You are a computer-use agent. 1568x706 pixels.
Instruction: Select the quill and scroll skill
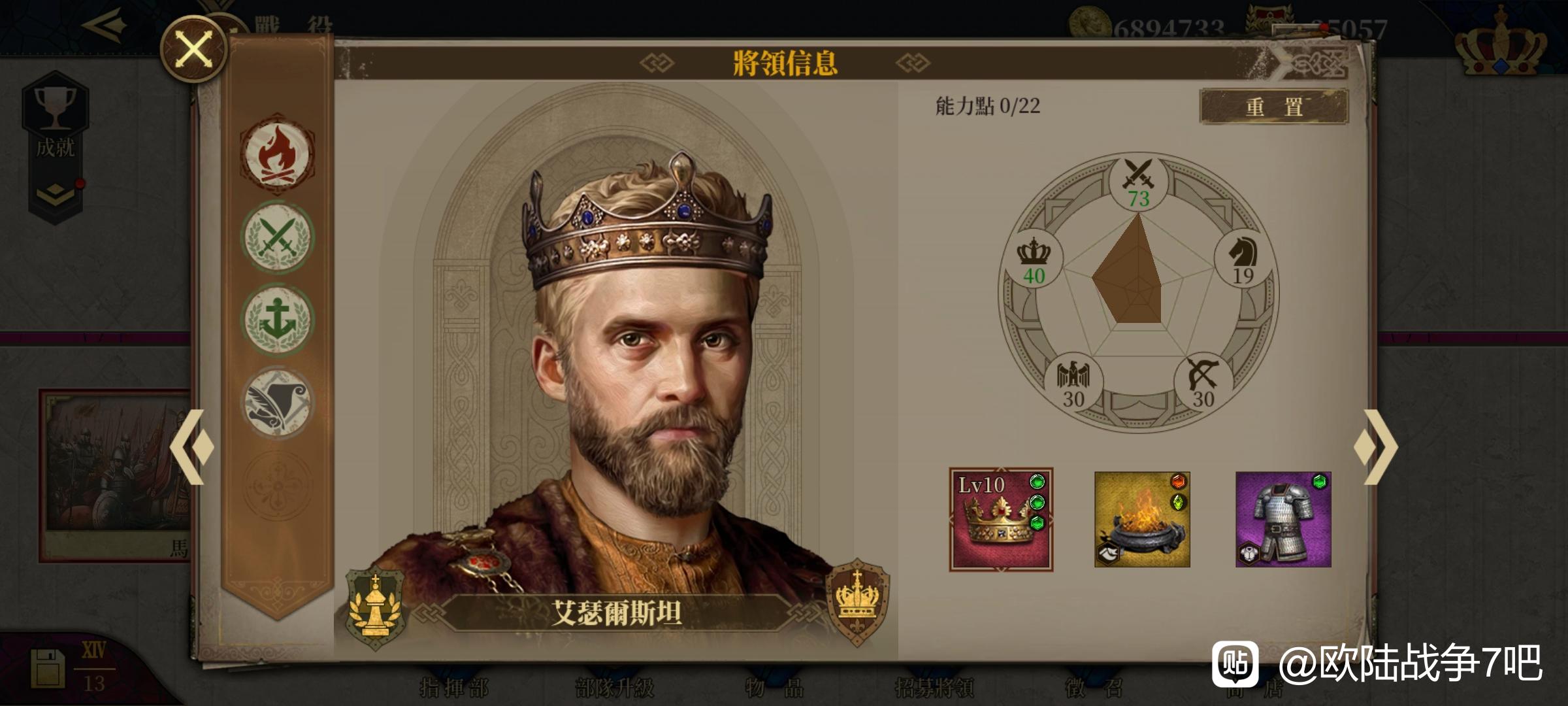tap(278, 402)
